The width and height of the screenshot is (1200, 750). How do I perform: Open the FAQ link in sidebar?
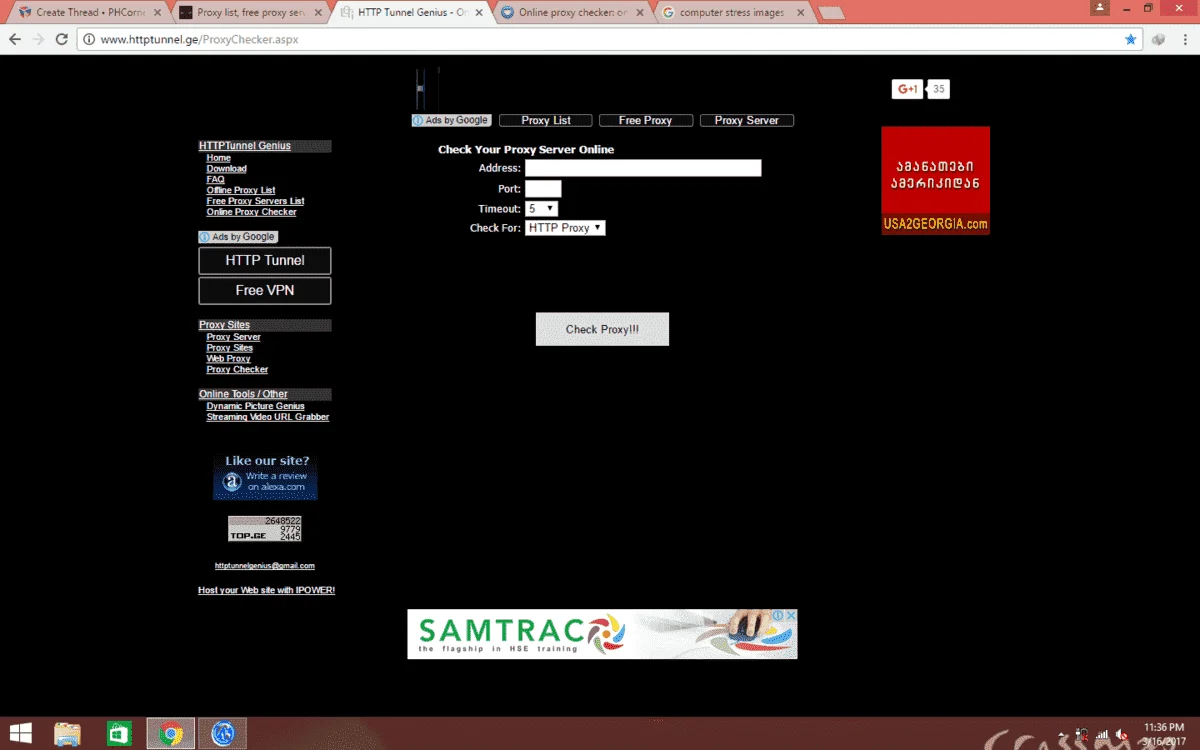(x=215, y=180)
